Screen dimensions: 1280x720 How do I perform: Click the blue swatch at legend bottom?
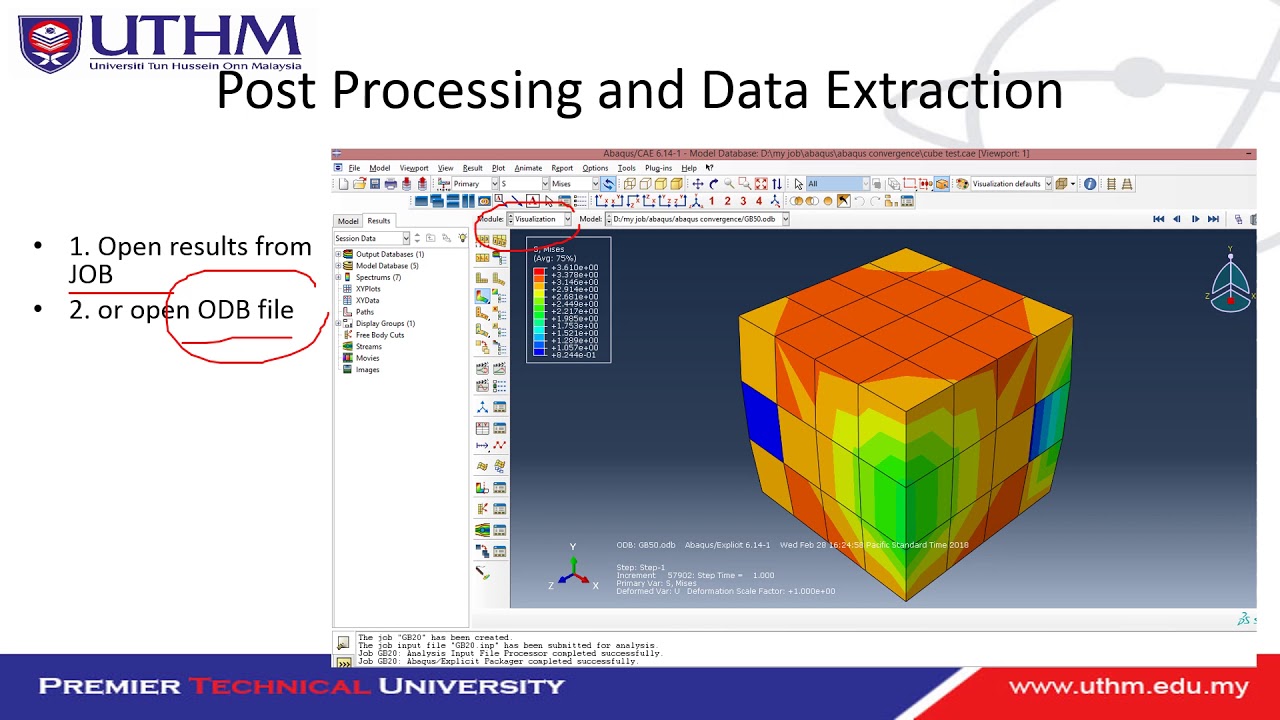[x=539, y=352]
